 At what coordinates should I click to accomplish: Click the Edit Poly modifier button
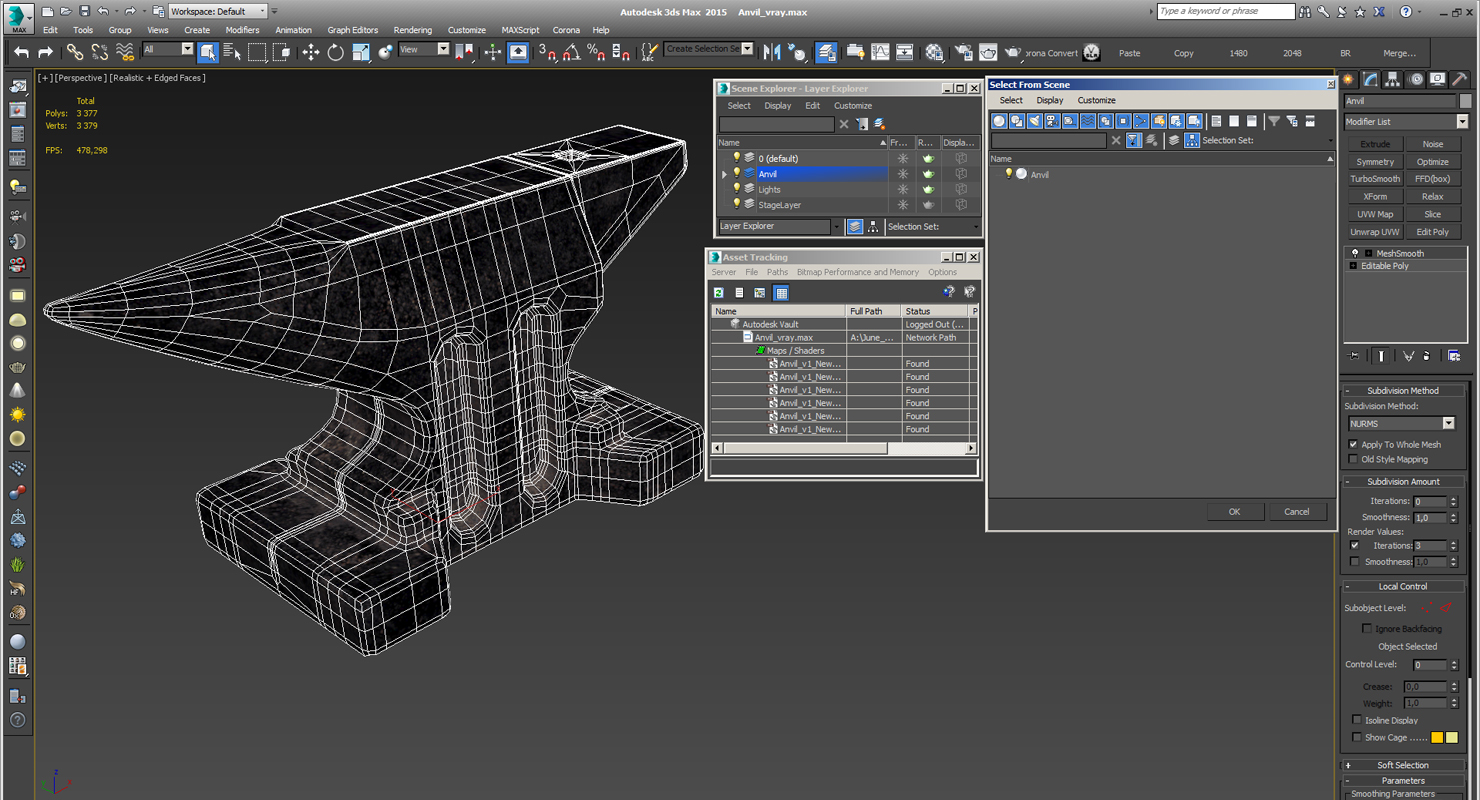pyautogui.click(x=1433, y=232)
